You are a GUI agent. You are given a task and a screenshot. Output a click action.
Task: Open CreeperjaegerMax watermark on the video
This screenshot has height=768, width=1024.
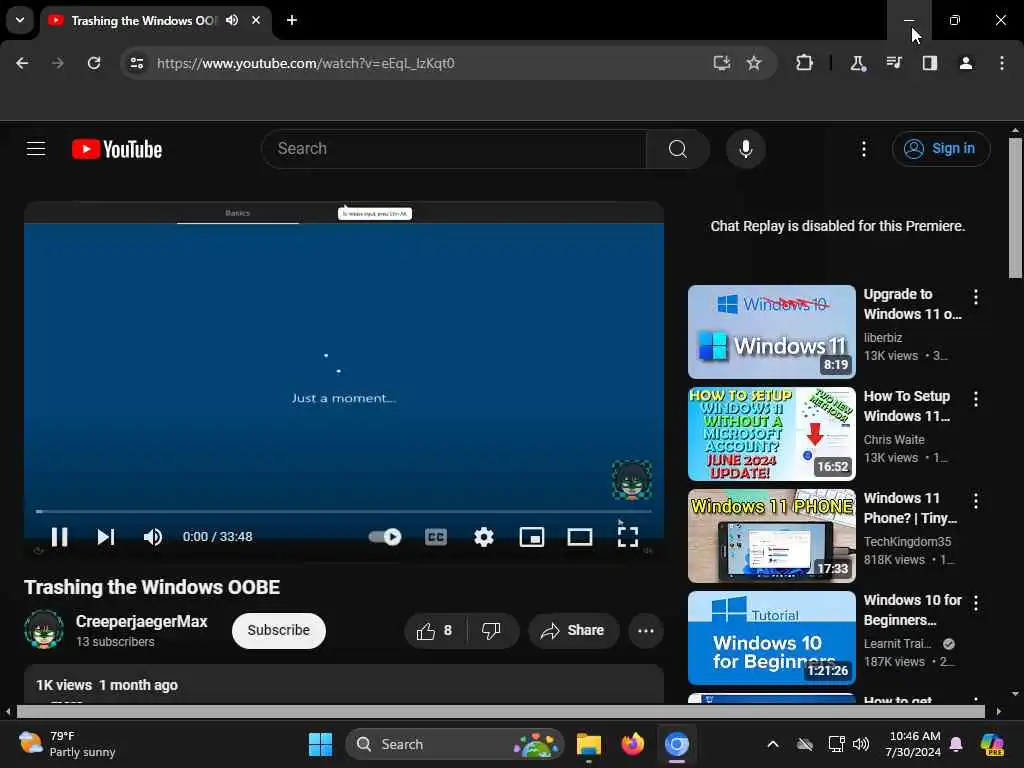click(632, 480)
